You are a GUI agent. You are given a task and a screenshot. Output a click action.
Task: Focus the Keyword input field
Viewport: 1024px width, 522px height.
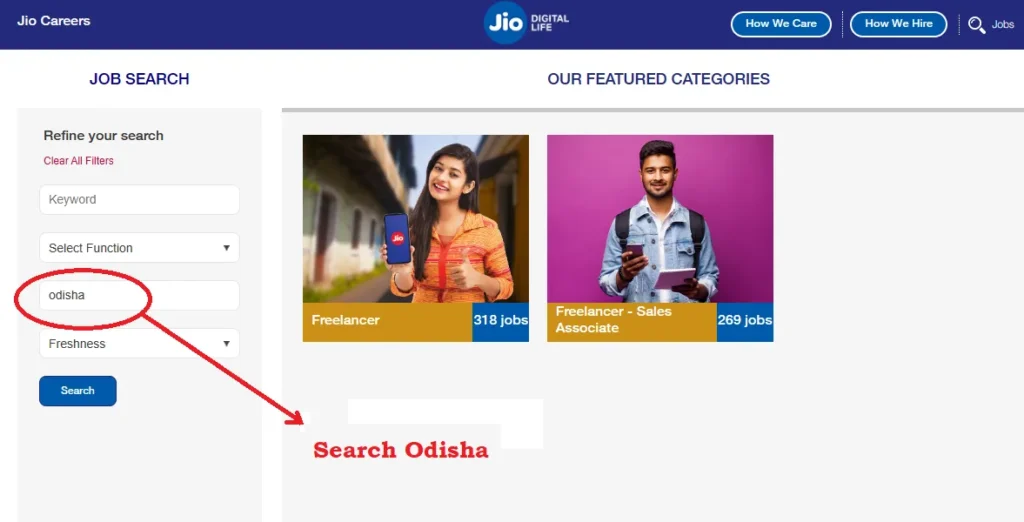(x=139, y=199)
